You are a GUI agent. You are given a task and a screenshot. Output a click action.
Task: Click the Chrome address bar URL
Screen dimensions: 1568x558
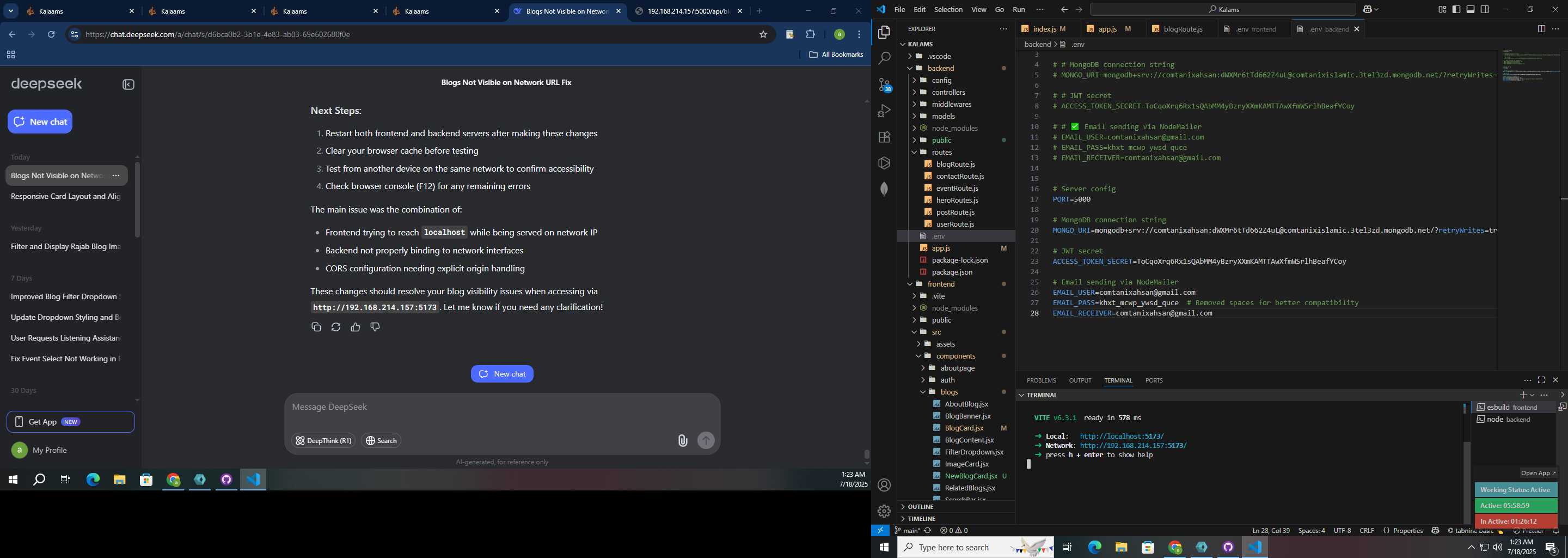pyautogui.click(x=218, y=35)
